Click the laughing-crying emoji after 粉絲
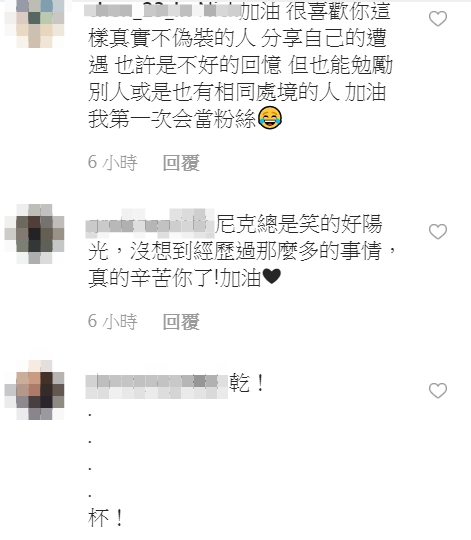Screen dimensions: 471x540 point(270,118)
